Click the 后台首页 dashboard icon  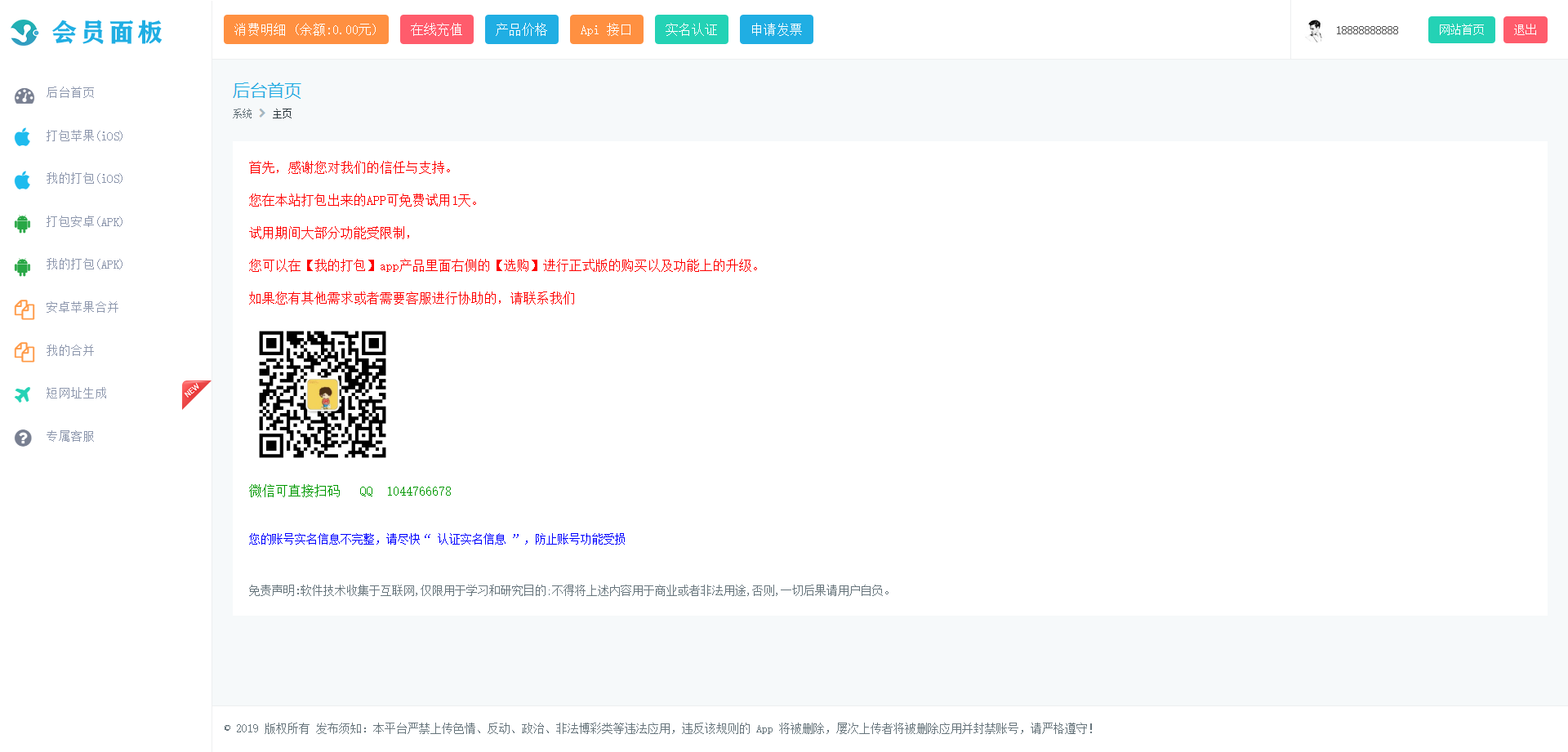point(23,94)
